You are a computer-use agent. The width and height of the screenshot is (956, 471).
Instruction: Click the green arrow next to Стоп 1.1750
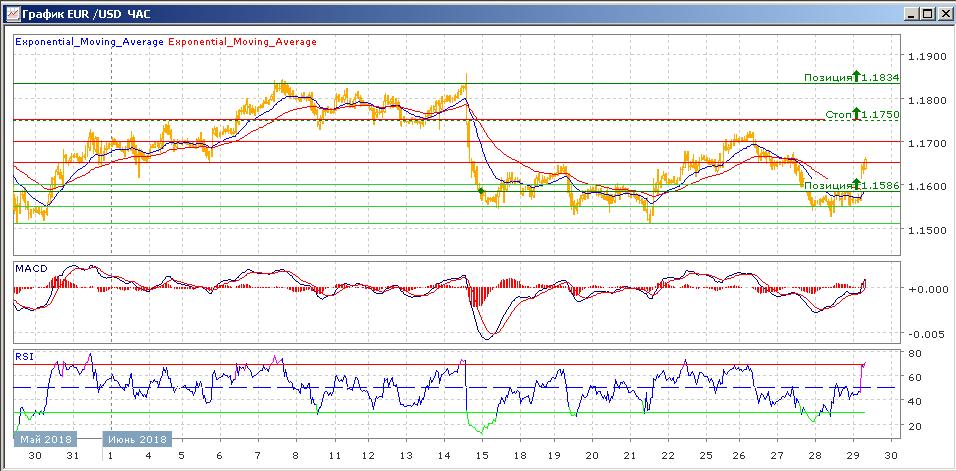coord(856,113)
